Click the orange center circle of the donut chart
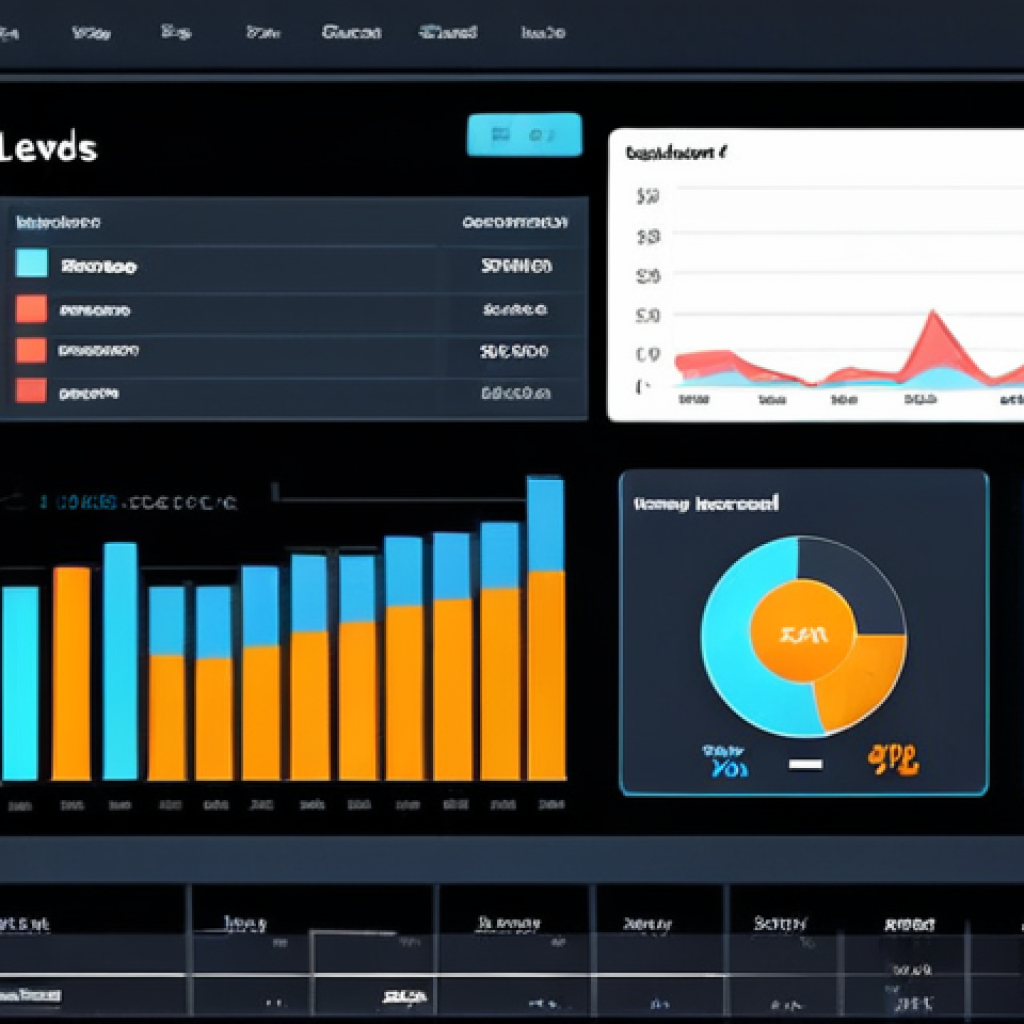 pos(803,632)
